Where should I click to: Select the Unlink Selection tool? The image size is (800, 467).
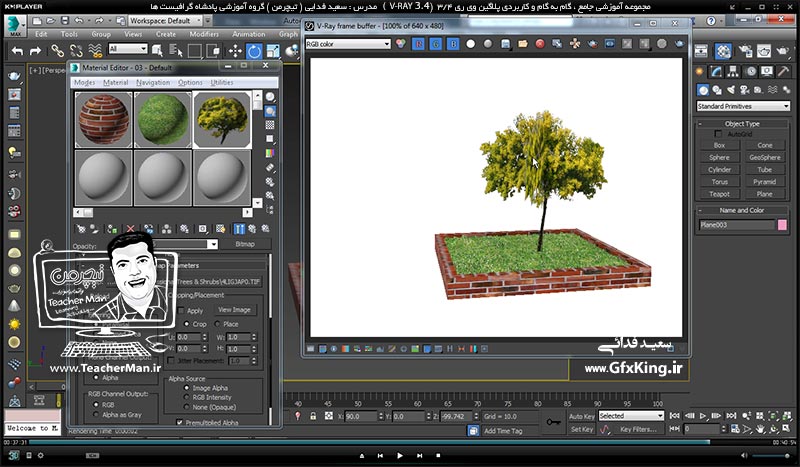pos(76,51)
